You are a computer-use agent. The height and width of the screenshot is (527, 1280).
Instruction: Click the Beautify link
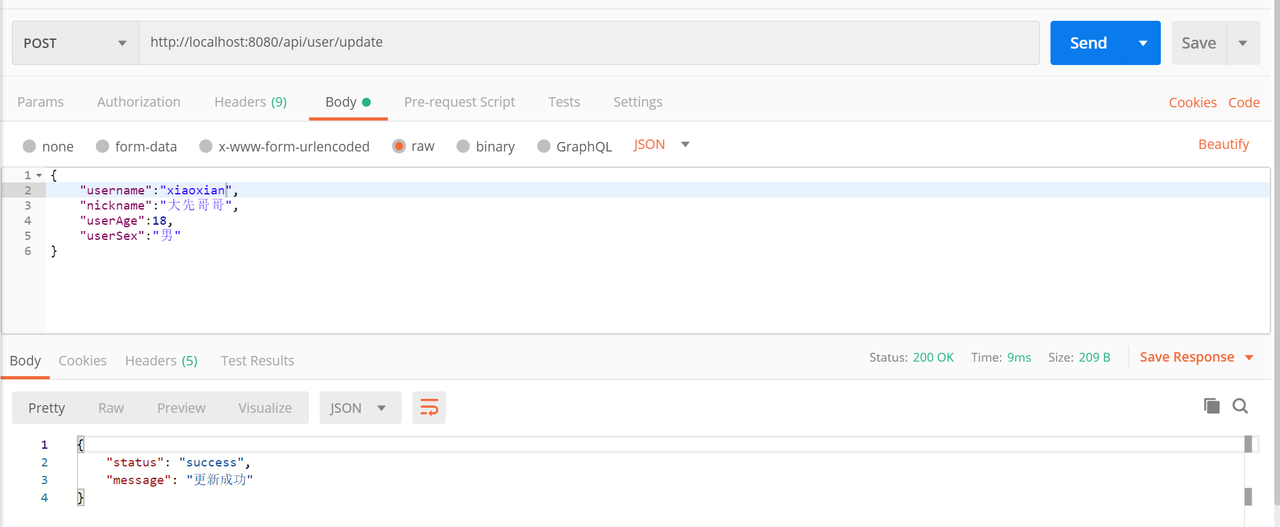(1223, 144)
